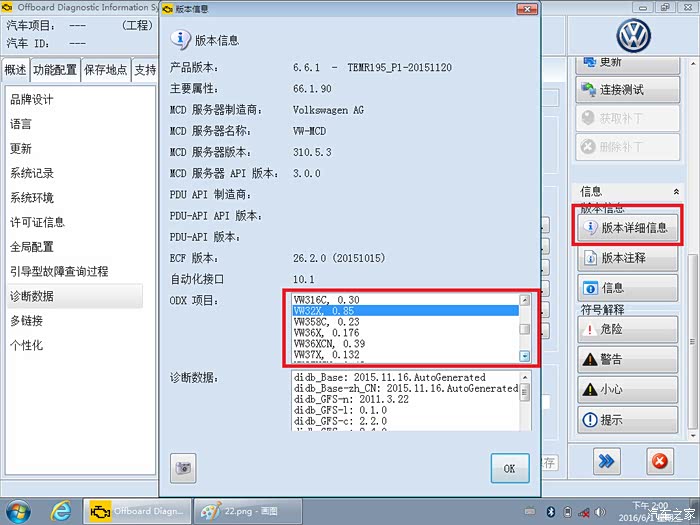This screenshot has width=700, height=525.
Task: Click the Volkswagen logo
Action: (x=633, y=36)
